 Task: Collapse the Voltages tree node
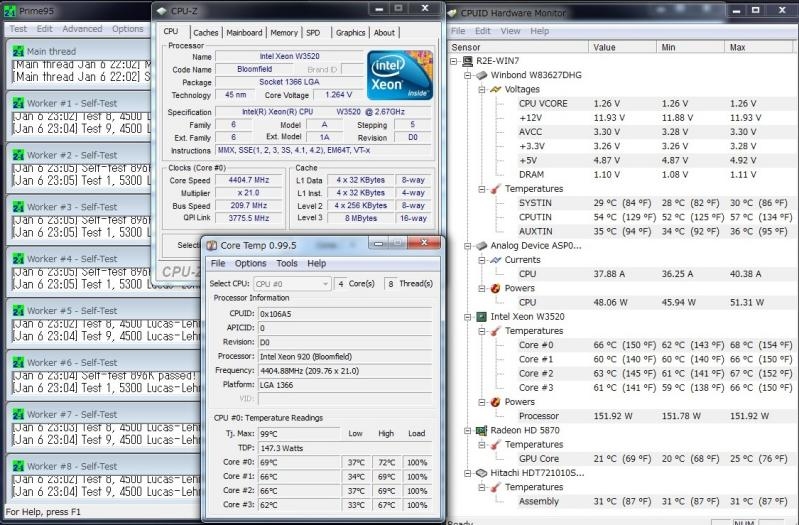[x=481, y=89]
